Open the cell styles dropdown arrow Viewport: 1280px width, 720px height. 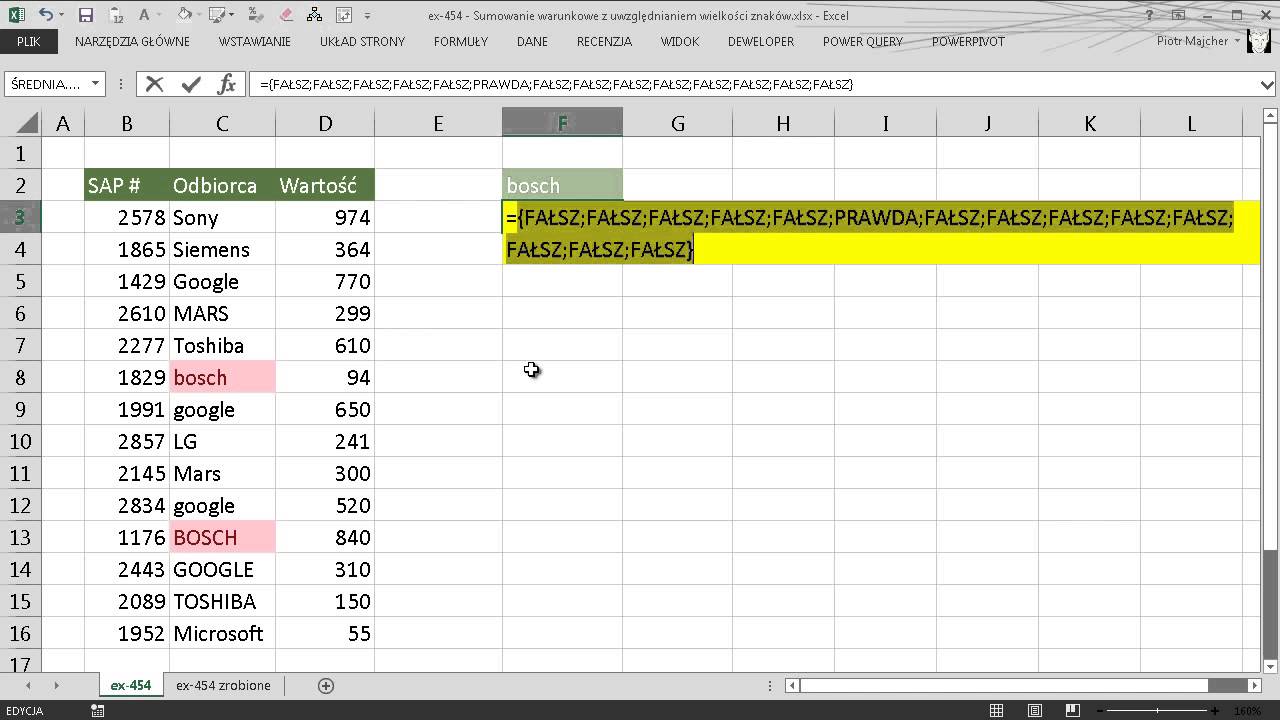pos(231,15)
